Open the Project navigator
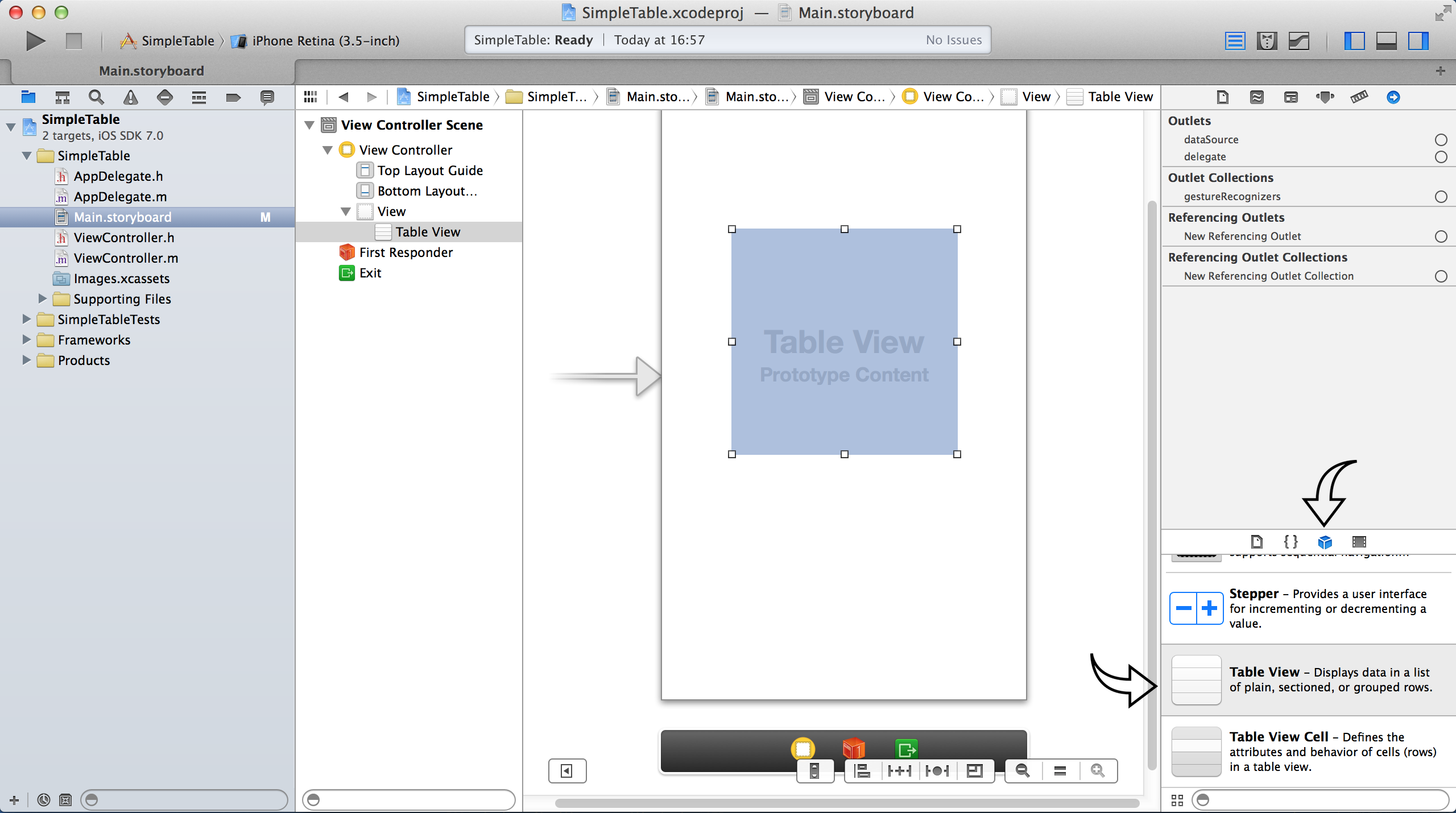1456x813 pixels. (28, 97)
